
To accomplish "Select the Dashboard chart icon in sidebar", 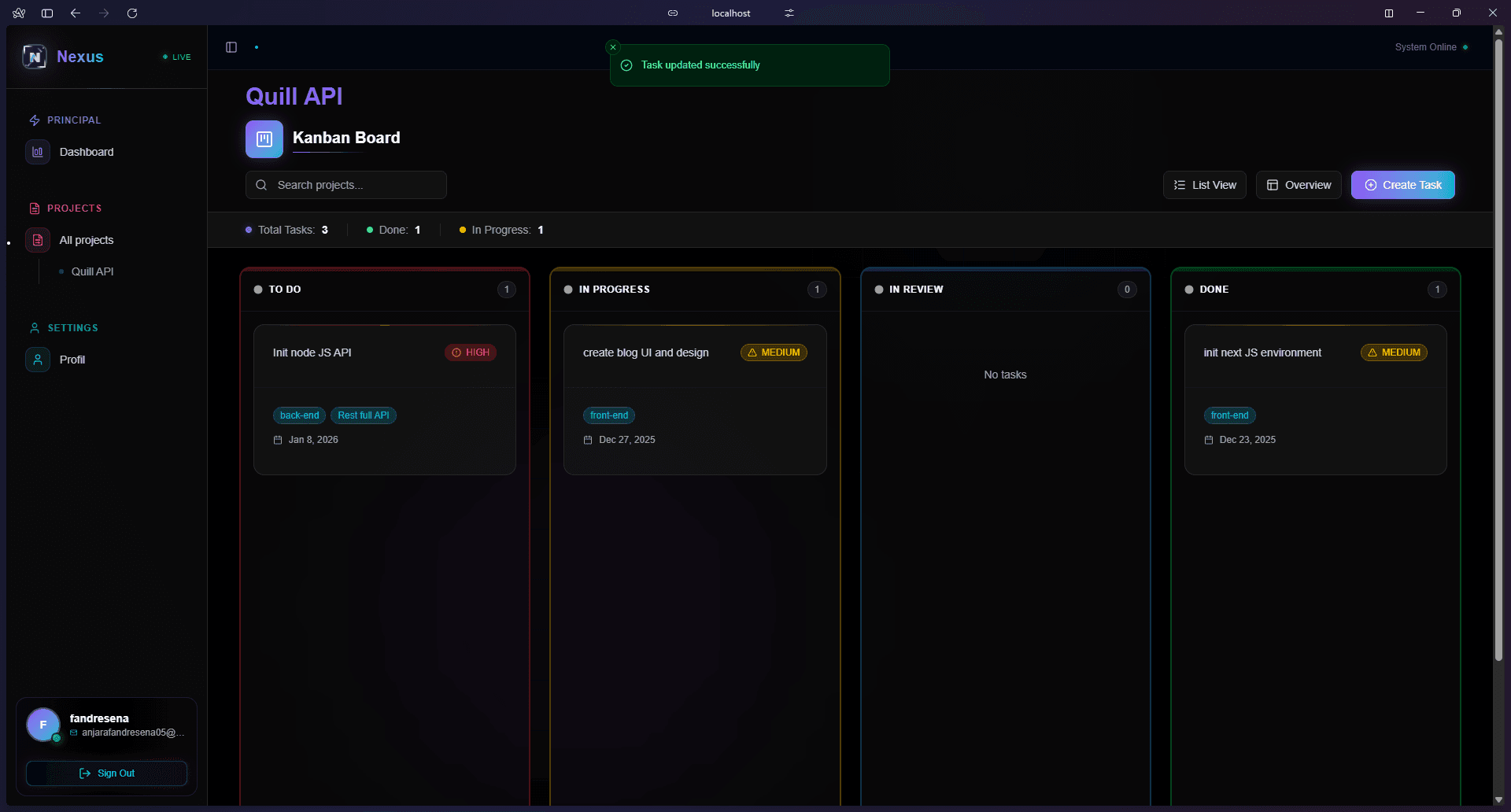I will coord(37,151).
